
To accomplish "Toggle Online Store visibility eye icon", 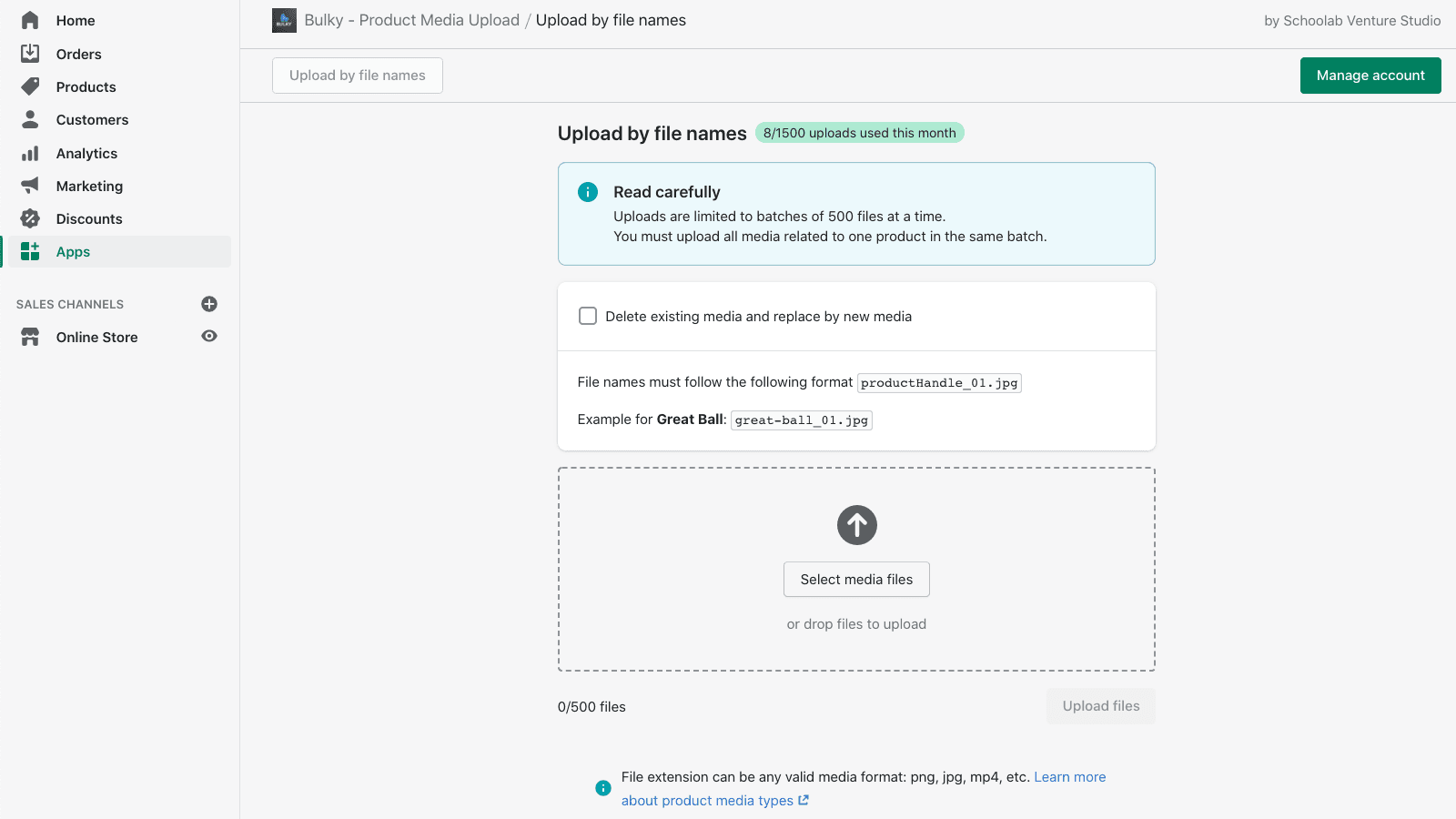I will pyautogui.click(x=208, y=336).
